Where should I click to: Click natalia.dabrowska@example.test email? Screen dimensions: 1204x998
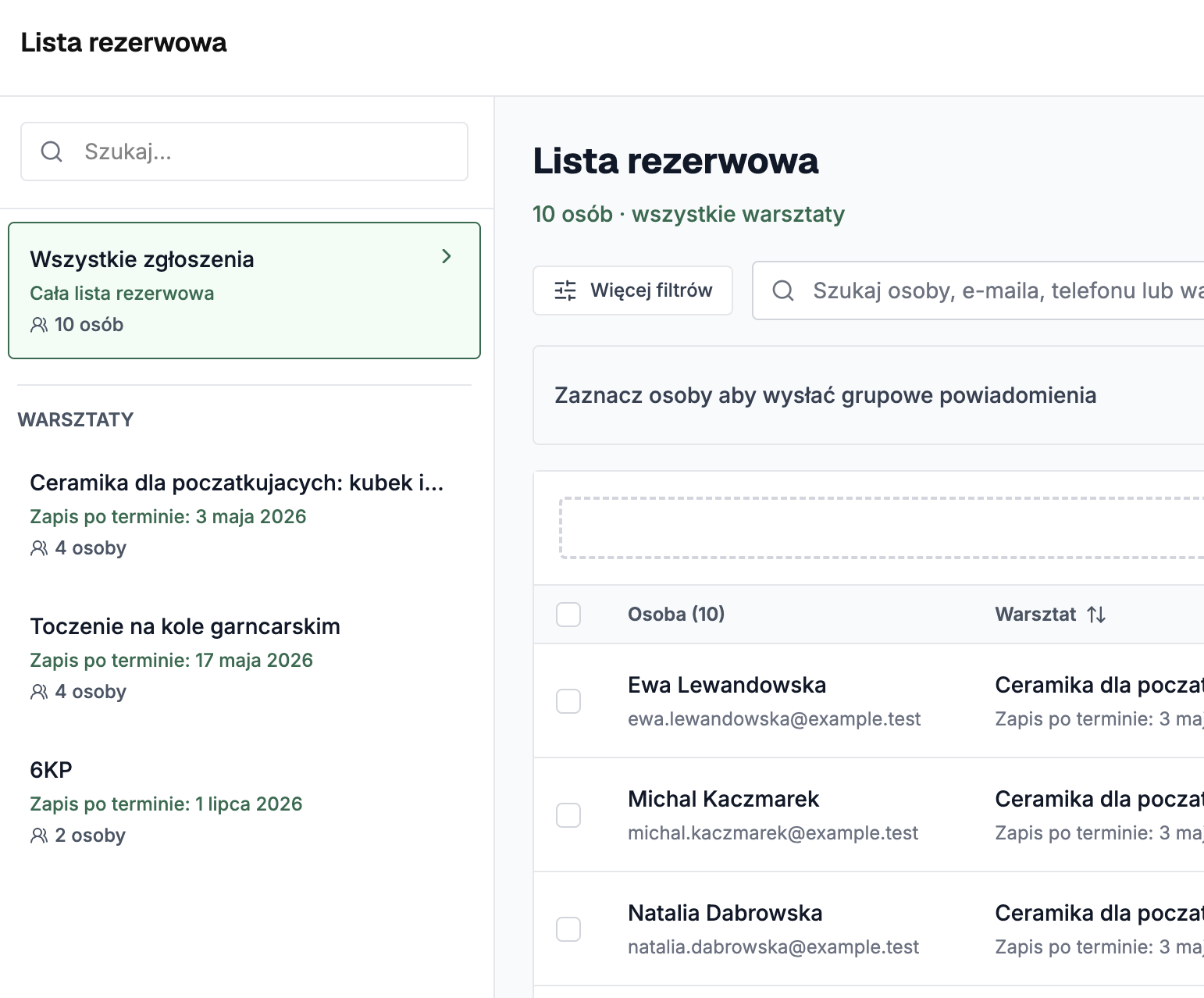[774, 947]
